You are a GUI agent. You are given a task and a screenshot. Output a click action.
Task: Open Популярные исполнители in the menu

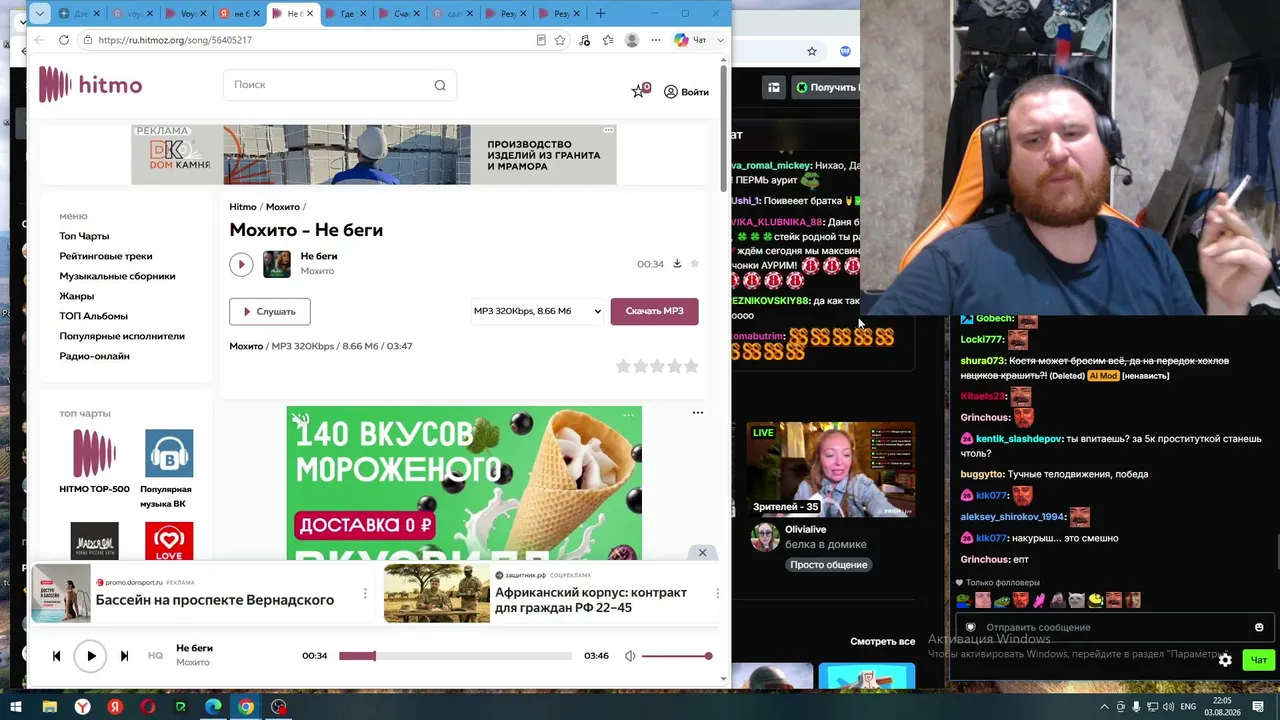click(122, 336)
